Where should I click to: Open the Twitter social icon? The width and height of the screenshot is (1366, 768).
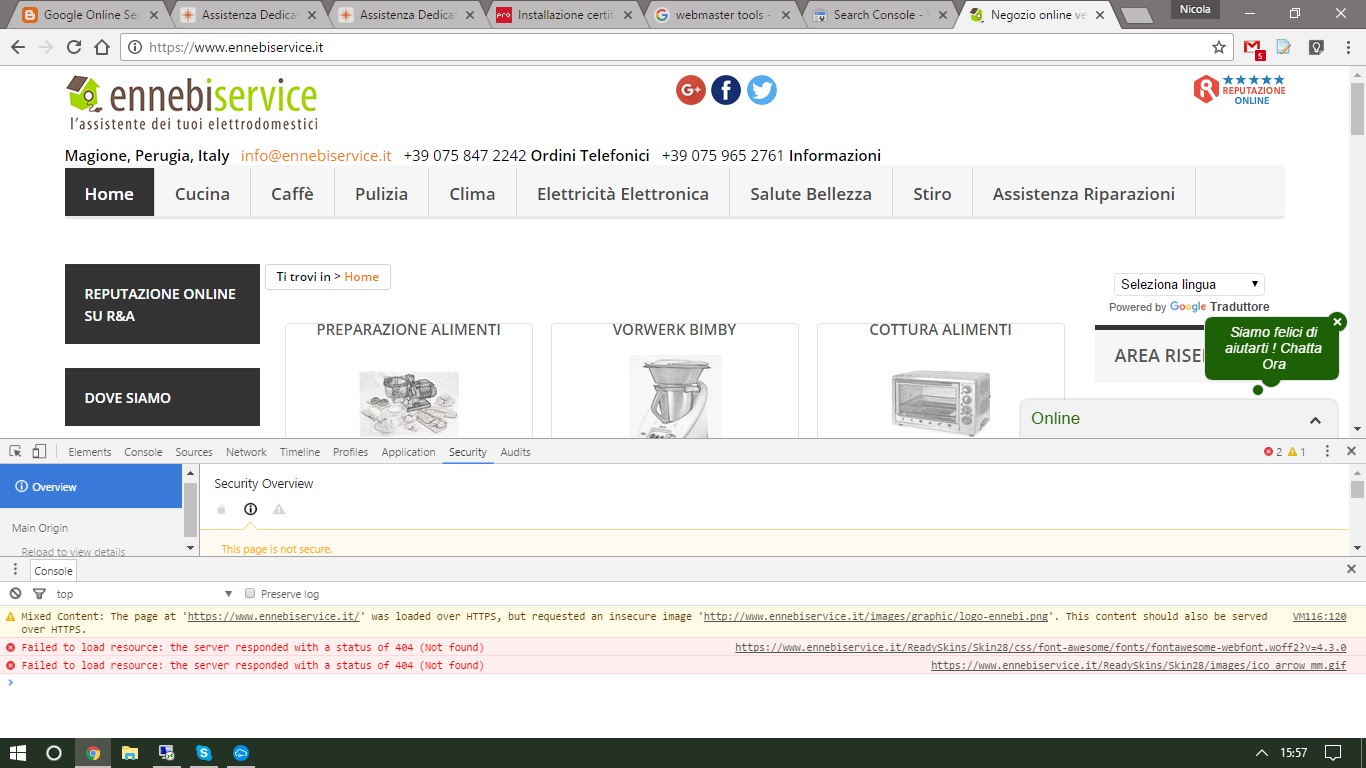(x=762, y=90)
